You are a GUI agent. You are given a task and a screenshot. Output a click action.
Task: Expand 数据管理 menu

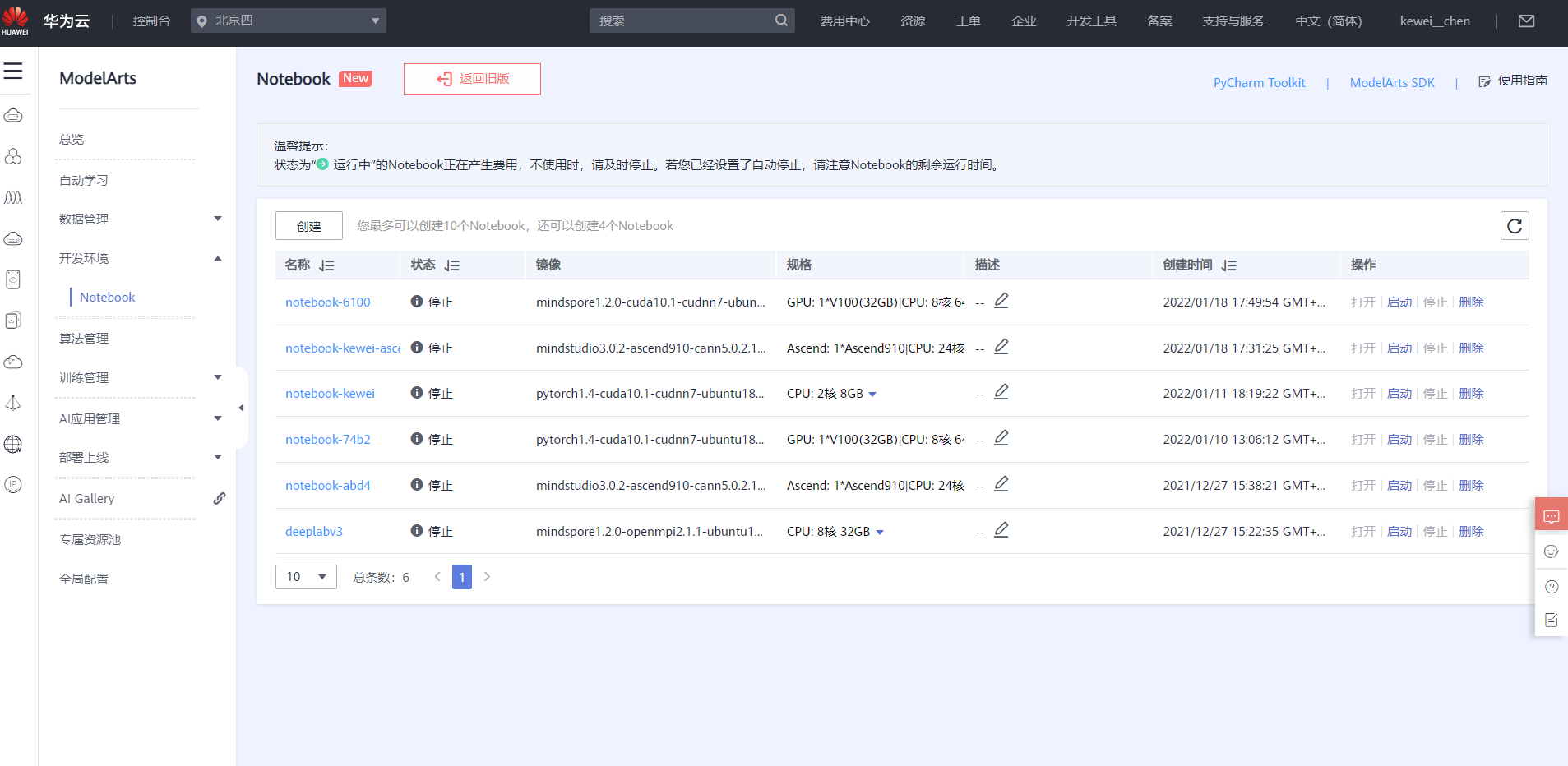pos(218,219)
